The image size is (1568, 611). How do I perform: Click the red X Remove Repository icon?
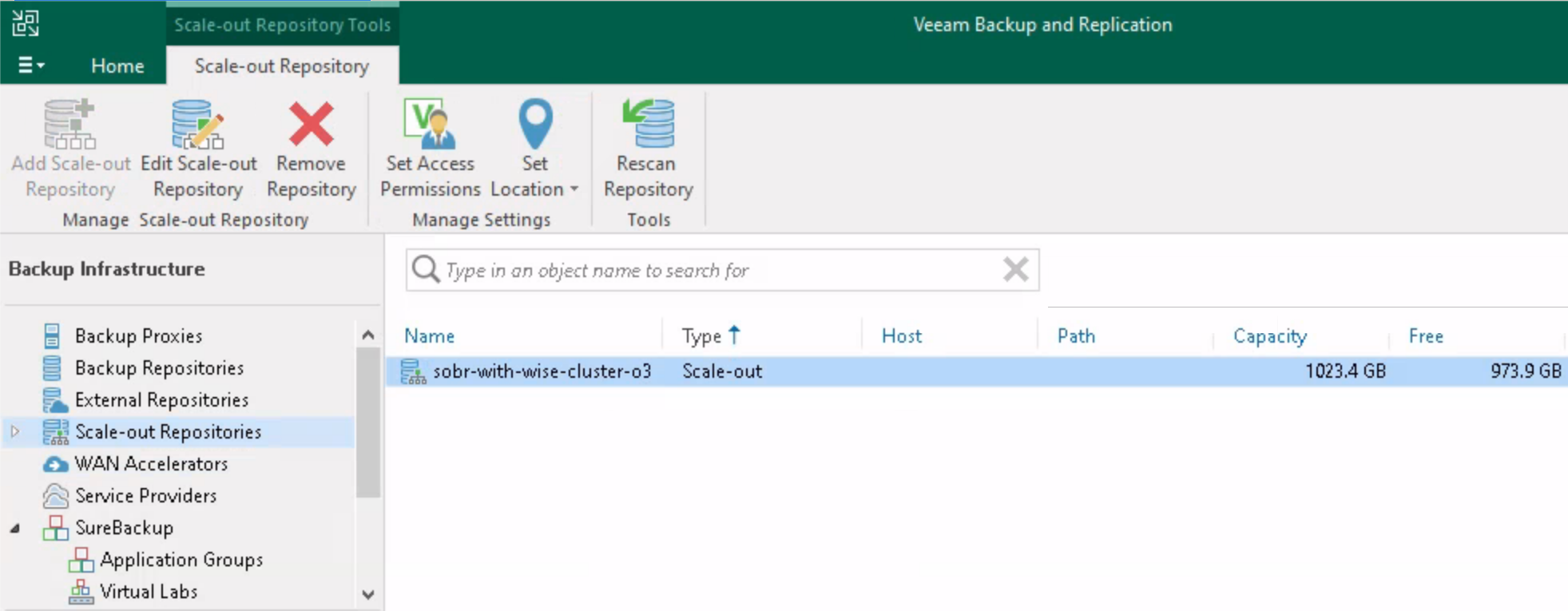click(311, 124)
